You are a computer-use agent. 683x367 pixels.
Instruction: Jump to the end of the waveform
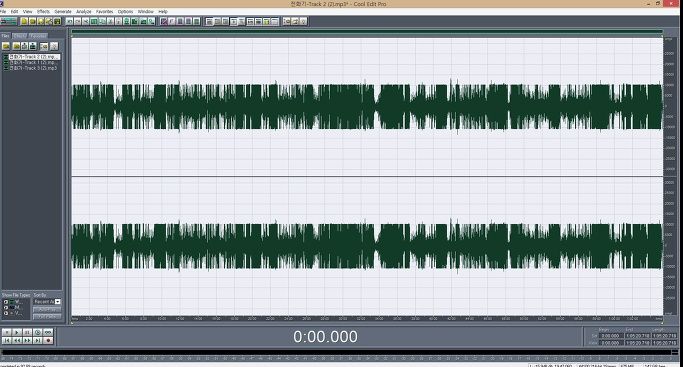[38, 340]
